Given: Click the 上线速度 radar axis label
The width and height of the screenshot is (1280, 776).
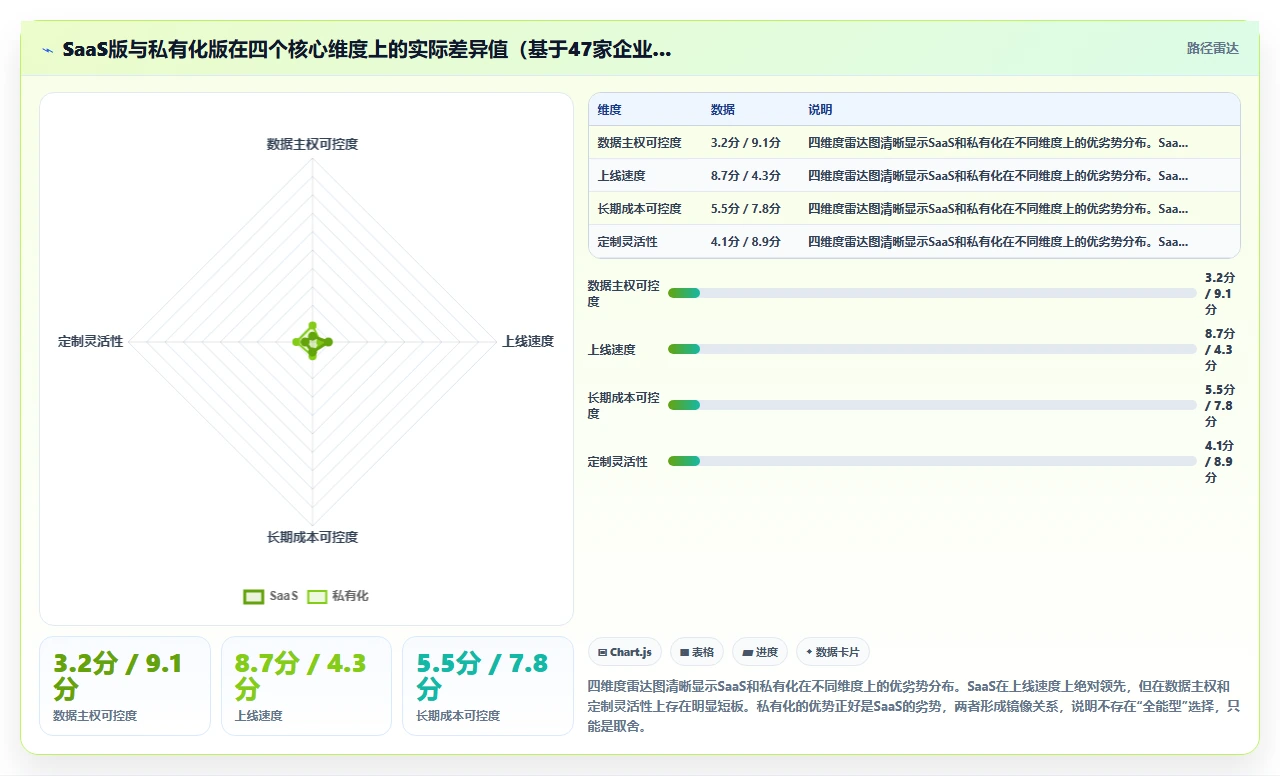Looking at the screenshot, I should pyautogui.click(x=528, y=341).
